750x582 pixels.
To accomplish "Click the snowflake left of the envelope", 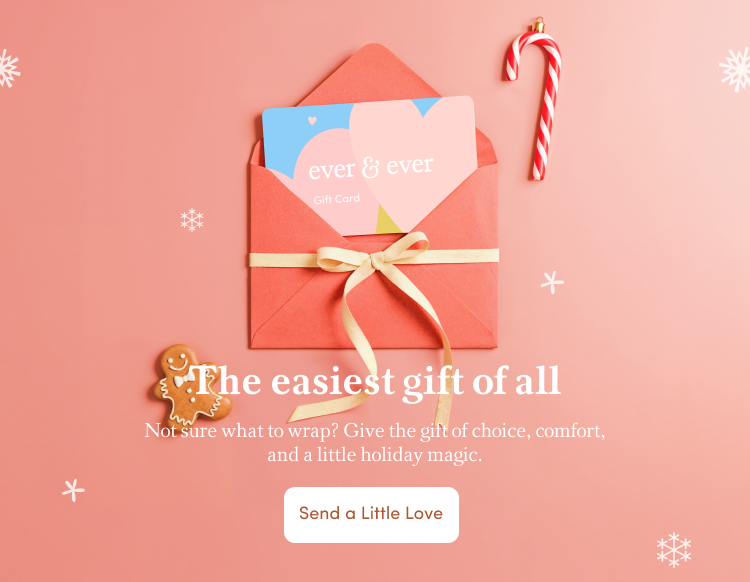I will [x=192, y=220].
